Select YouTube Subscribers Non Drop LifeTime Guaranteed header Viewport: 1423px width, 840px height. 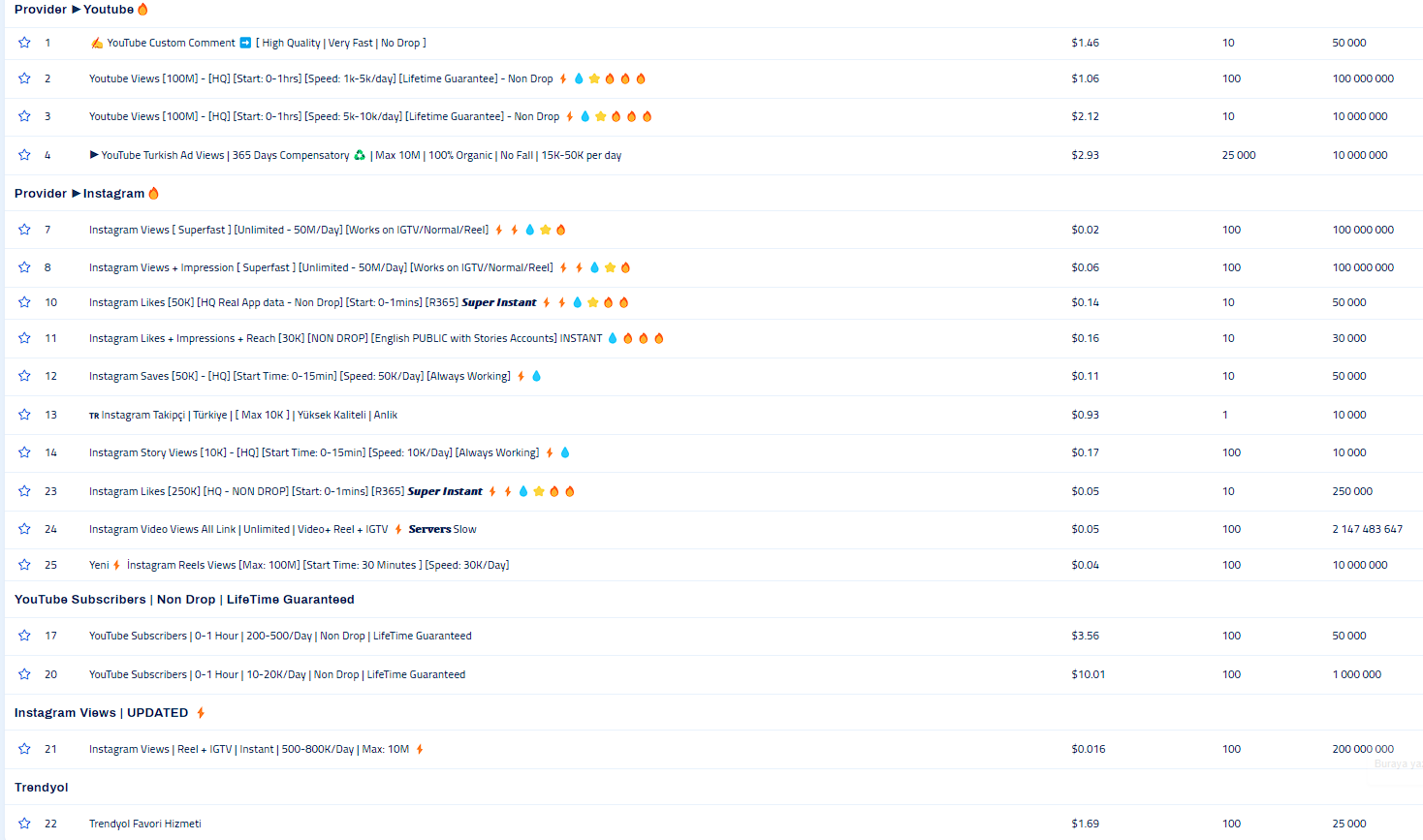(184, 600)
